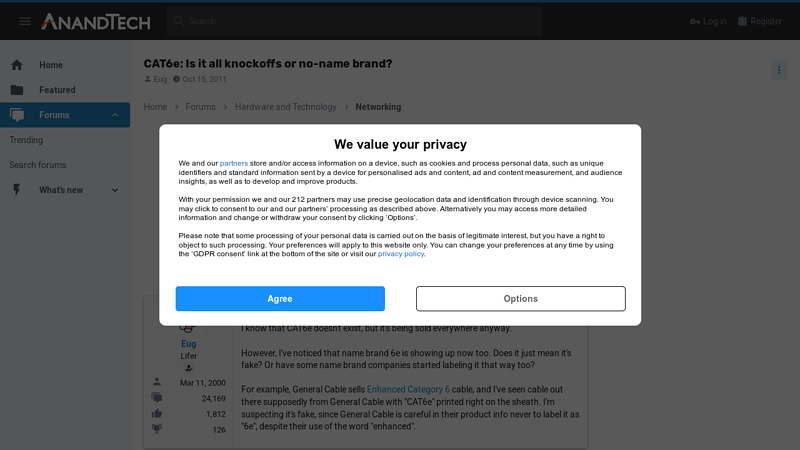
Task: Click the What's new lightning icon
Action: click(x=17, y=190)
